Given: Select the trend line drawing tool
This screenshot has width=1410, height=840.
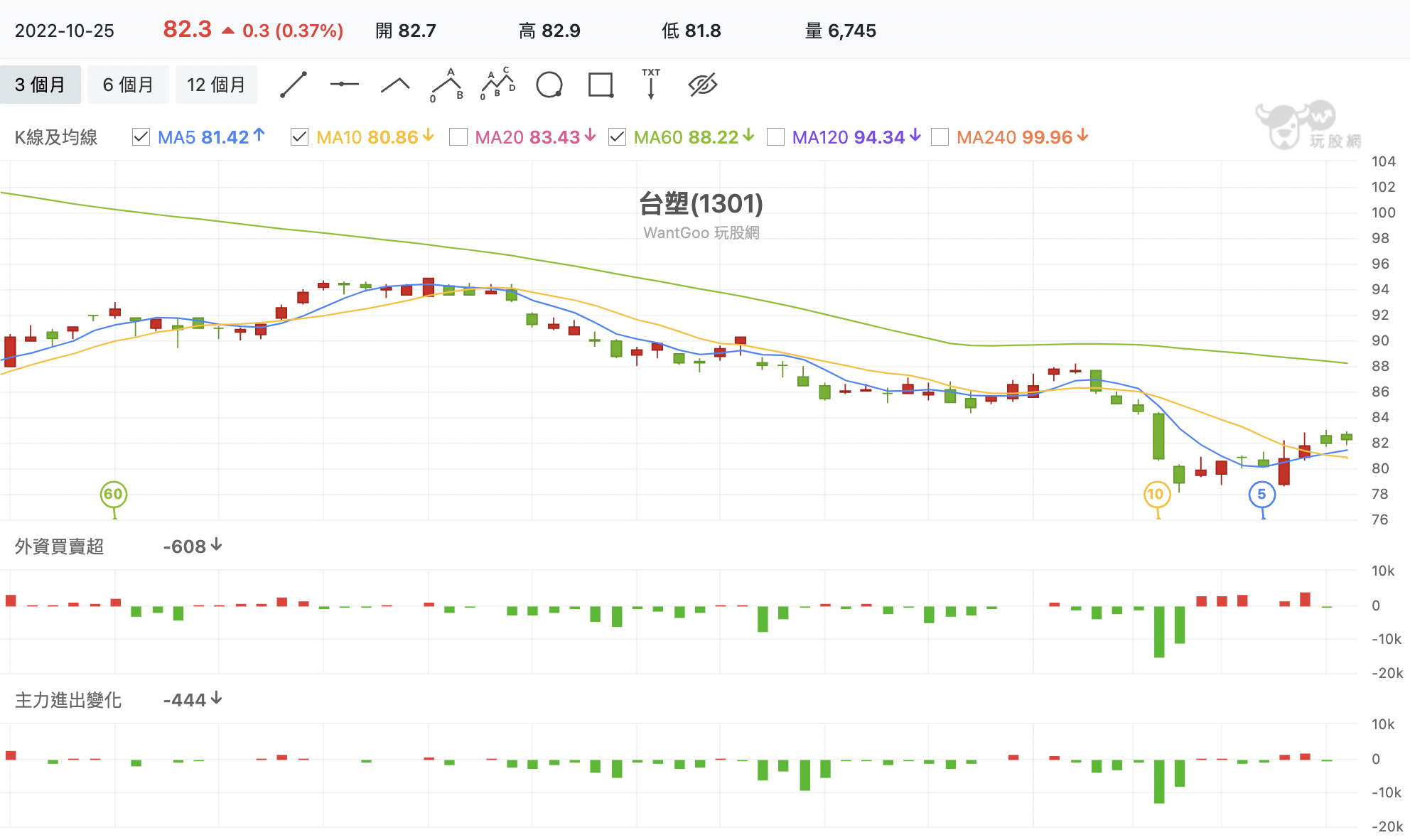Looking at the screenshot, I should (294, 84).
